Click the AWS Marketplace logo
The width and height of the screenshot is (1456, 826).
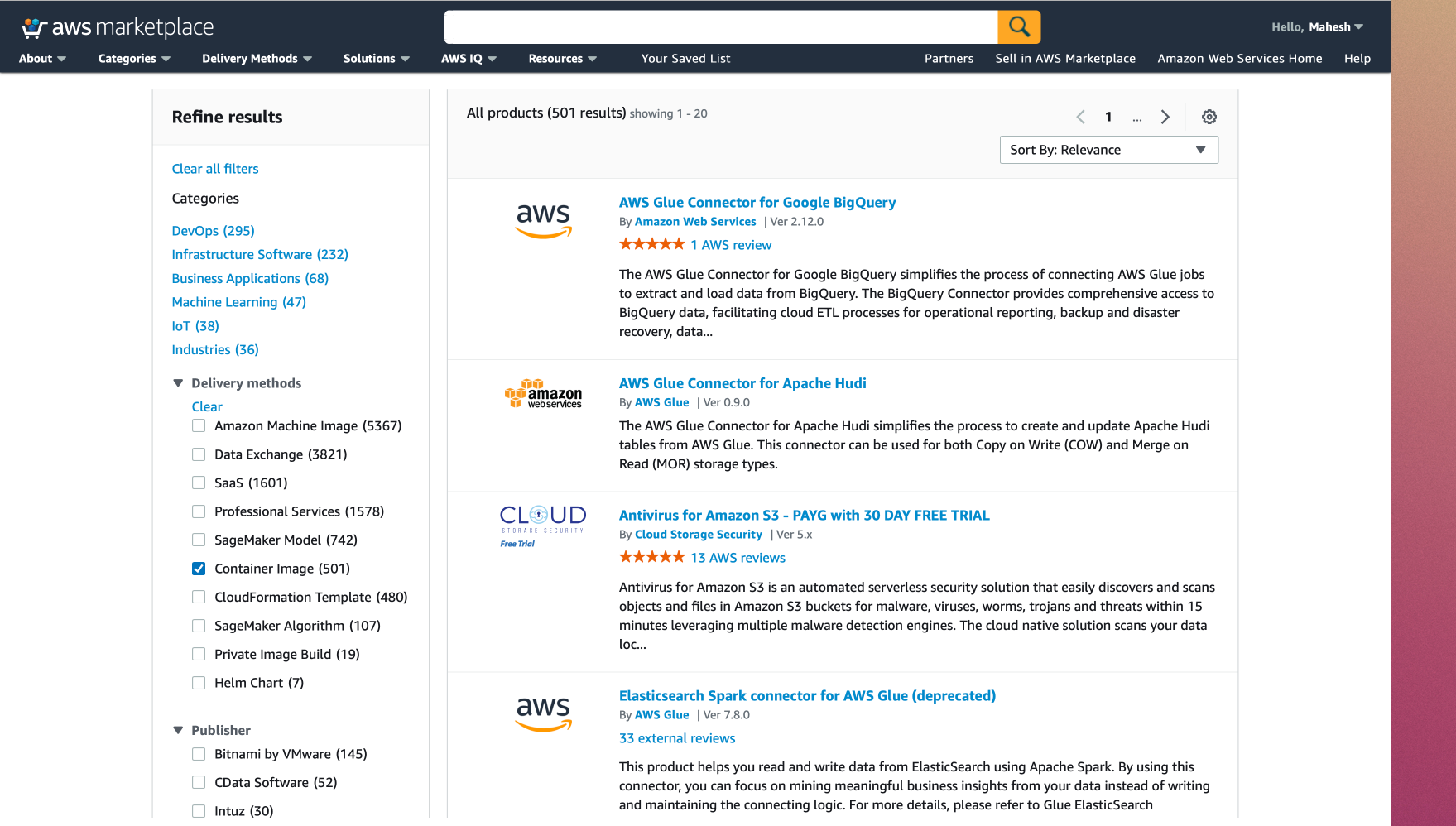point(118,27)
